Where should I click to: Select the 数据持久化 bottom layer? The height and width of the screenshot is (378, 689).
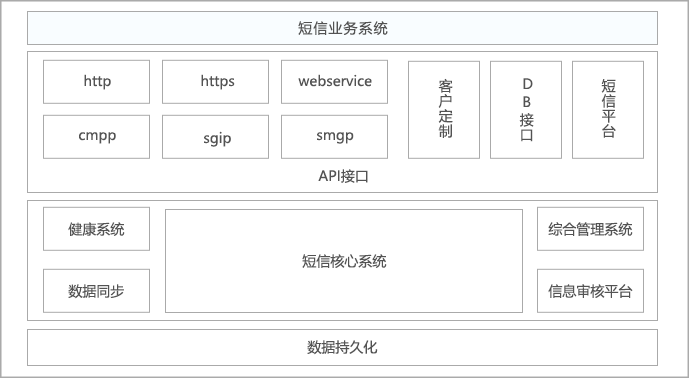[x=342, y=347]
